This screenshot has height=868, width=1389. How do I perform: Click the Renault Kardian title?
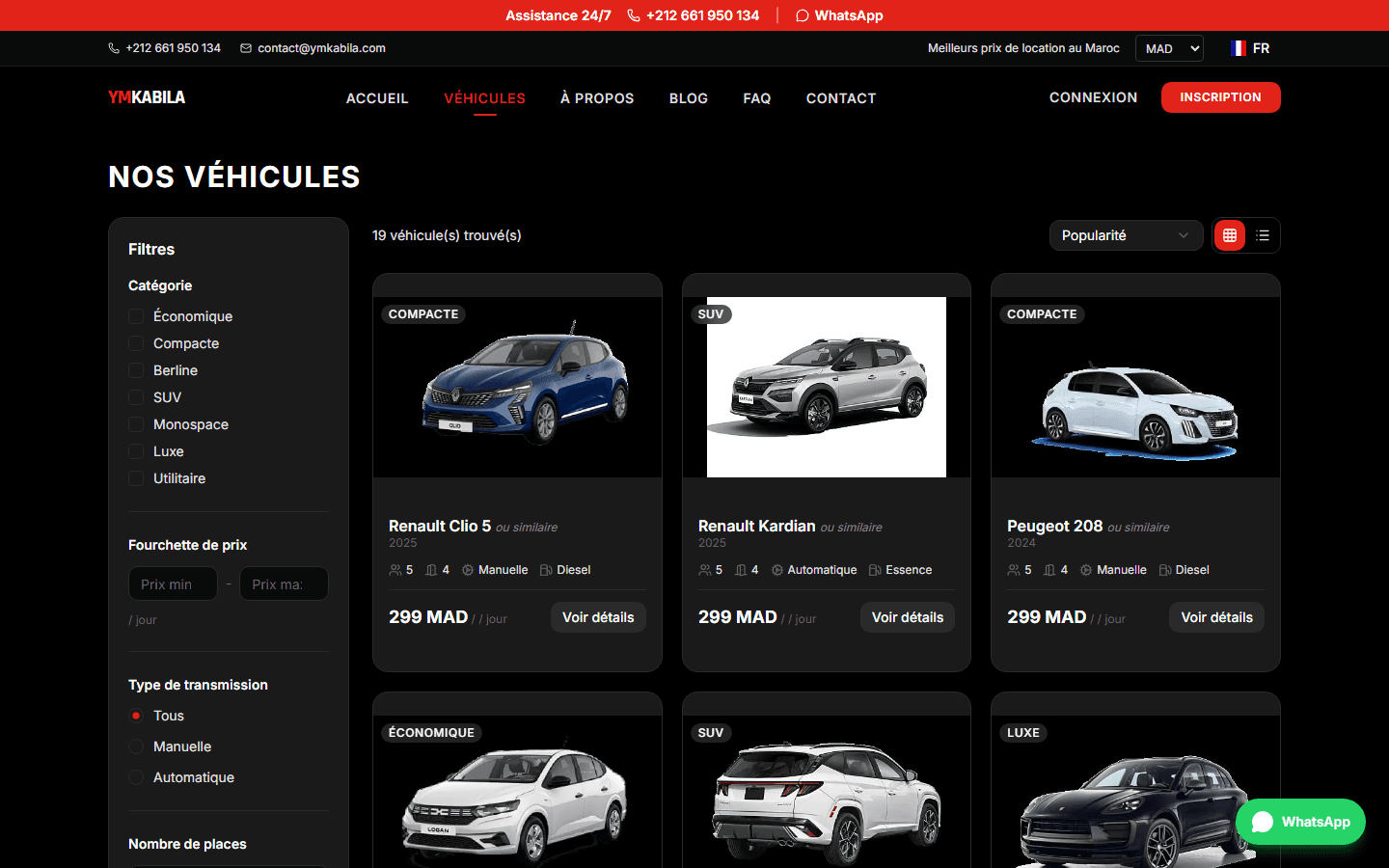pos(757,526)
